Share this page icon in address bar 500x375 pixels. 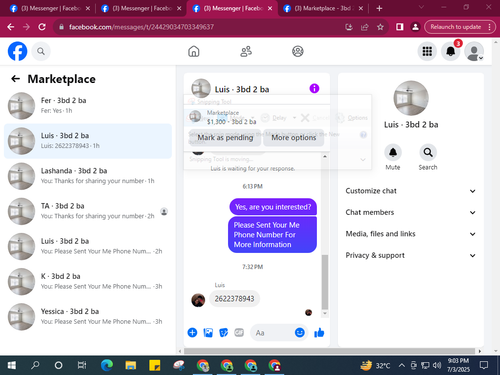(365, 27)
